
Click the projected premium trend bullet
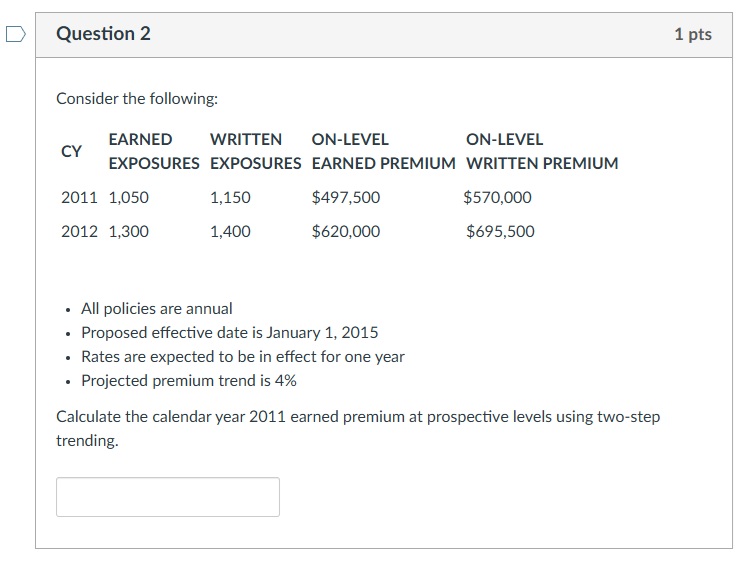coord(188,381)
